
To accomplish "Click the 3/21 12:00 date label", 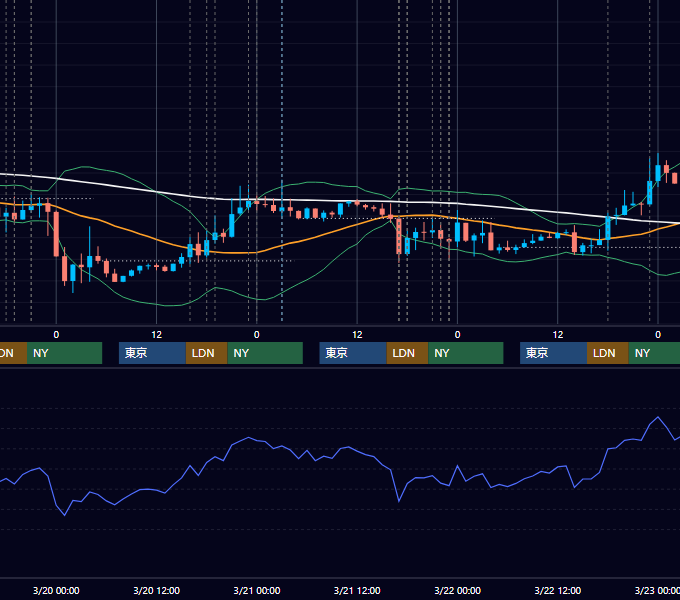I will [357, 590].
